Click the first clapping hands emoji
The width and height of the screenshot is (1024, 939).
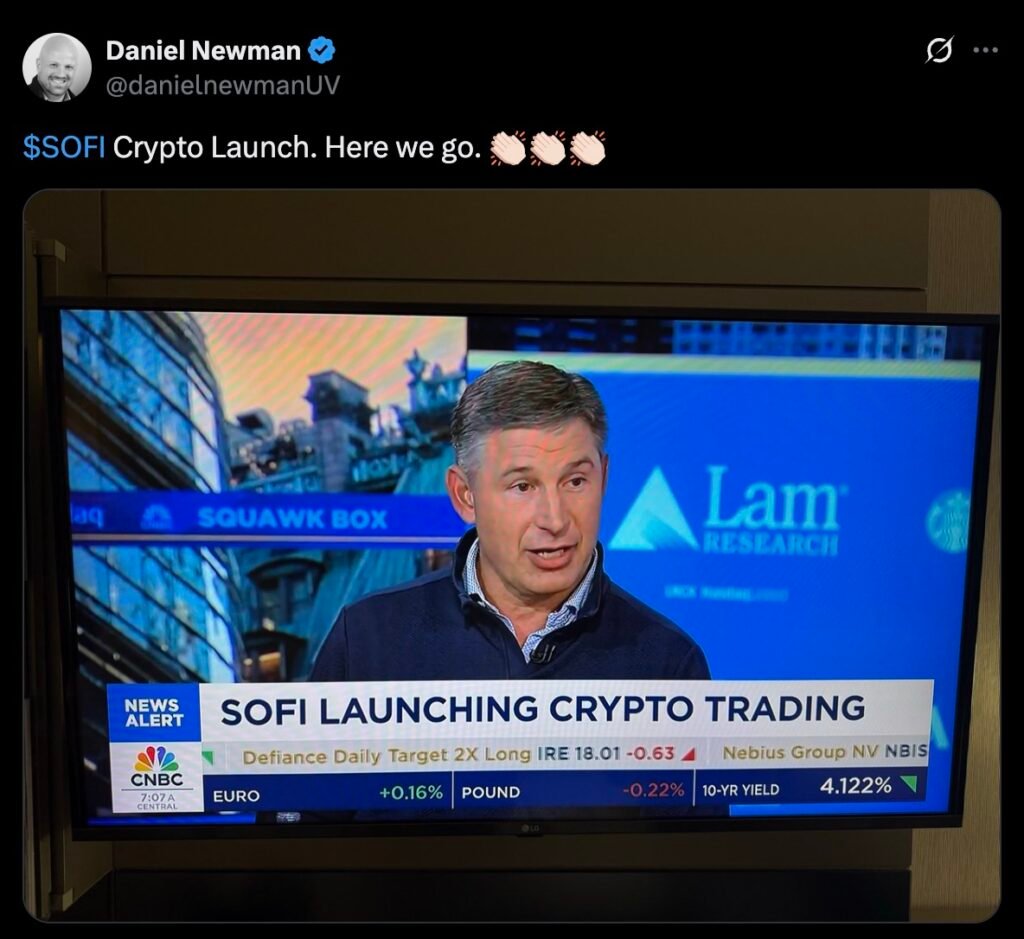pos(508,148)
